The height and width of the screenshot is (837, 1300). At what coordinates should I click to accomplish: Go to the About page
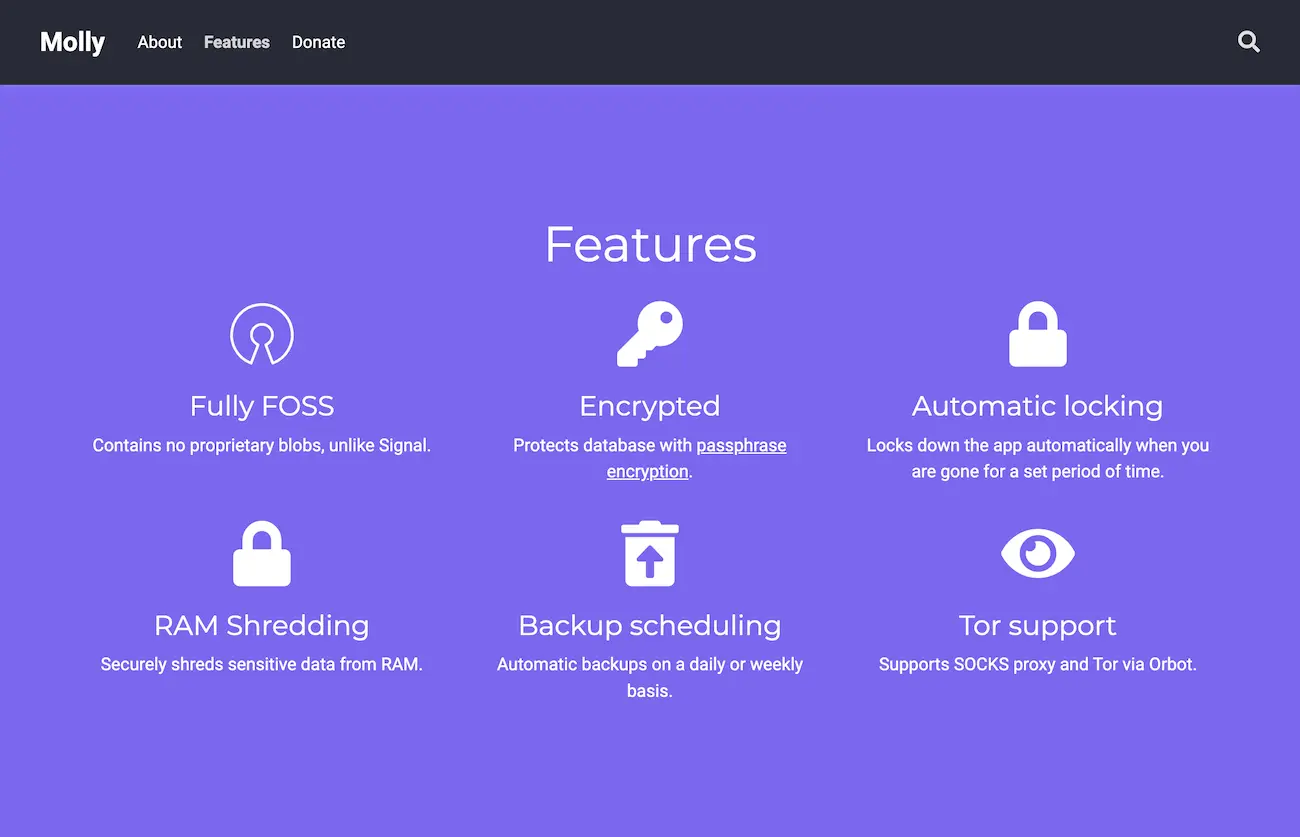[x=160, y=42]
